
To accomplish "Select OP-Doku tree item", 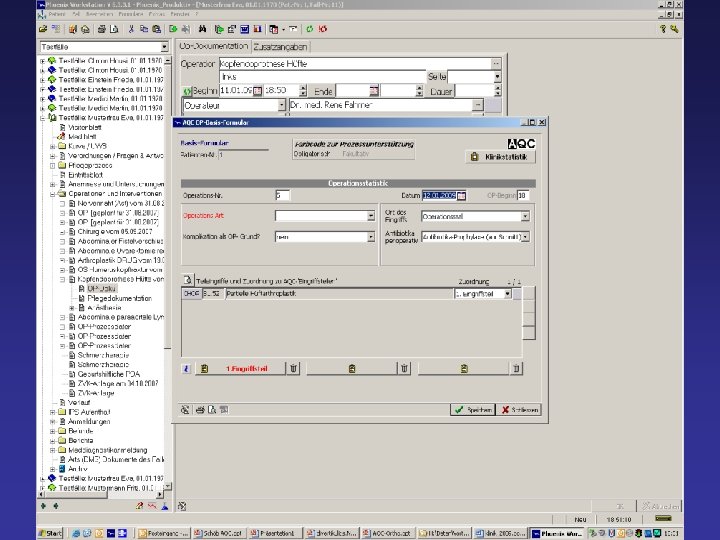I will pos(101,289).
